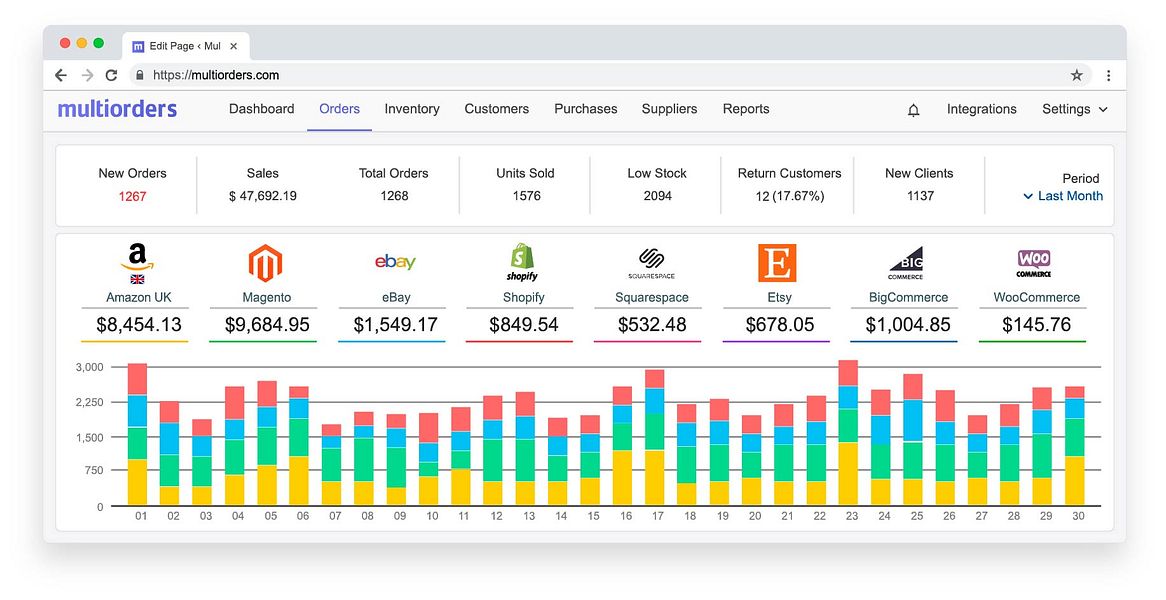Click the Shopify bag logo
1166x600 pixels.
click(522, 262)
